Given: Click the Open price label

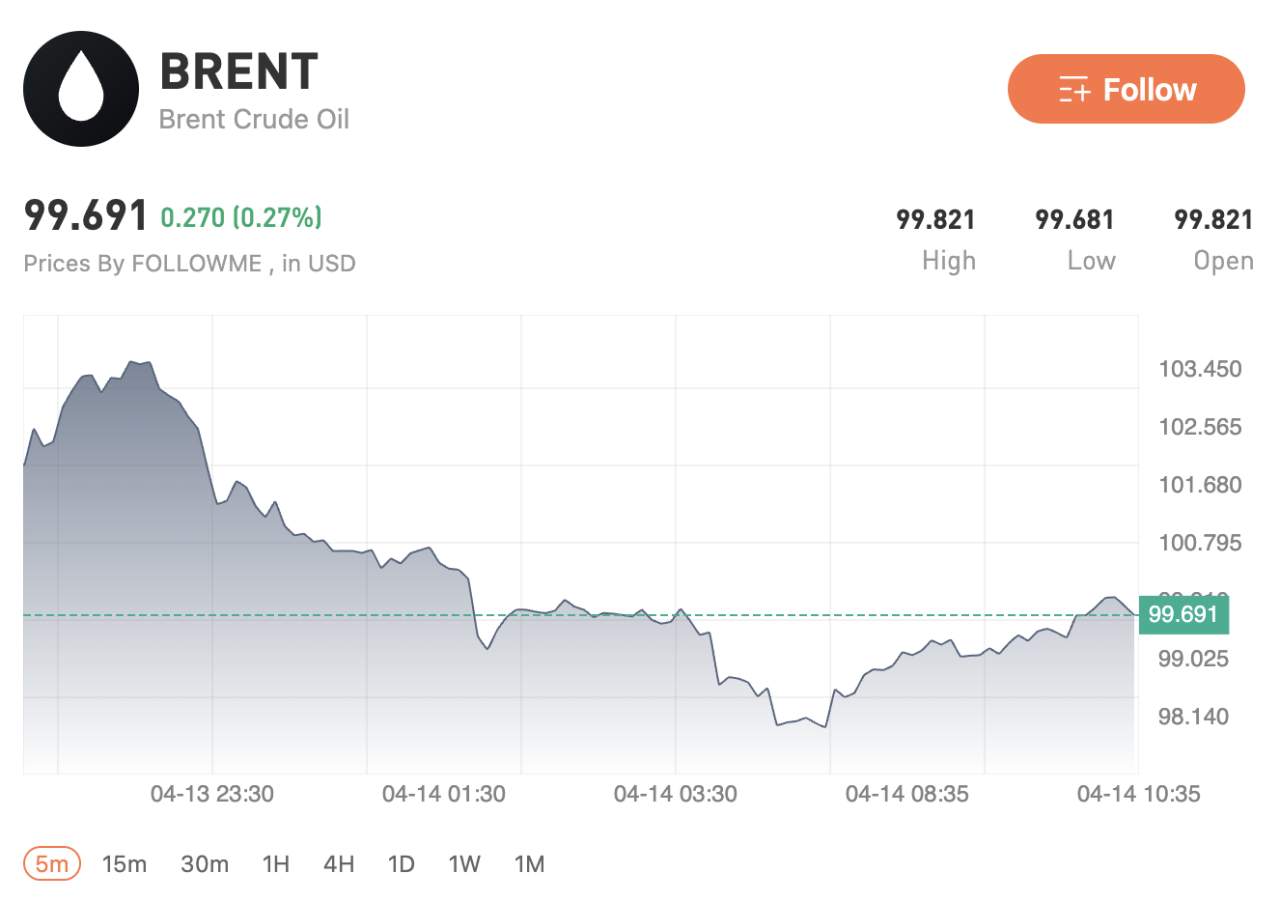Looking at the screenshot, I should pos(1223,261).
